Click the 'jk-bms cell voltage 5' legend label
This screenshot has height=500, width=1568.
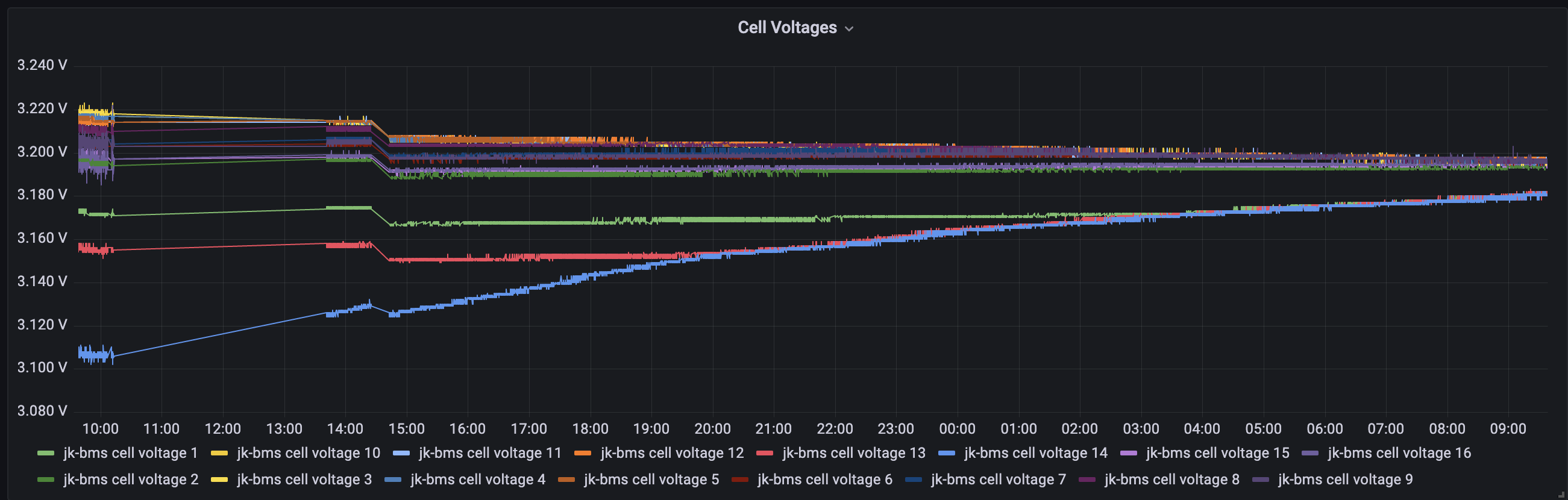pos(651,480)
